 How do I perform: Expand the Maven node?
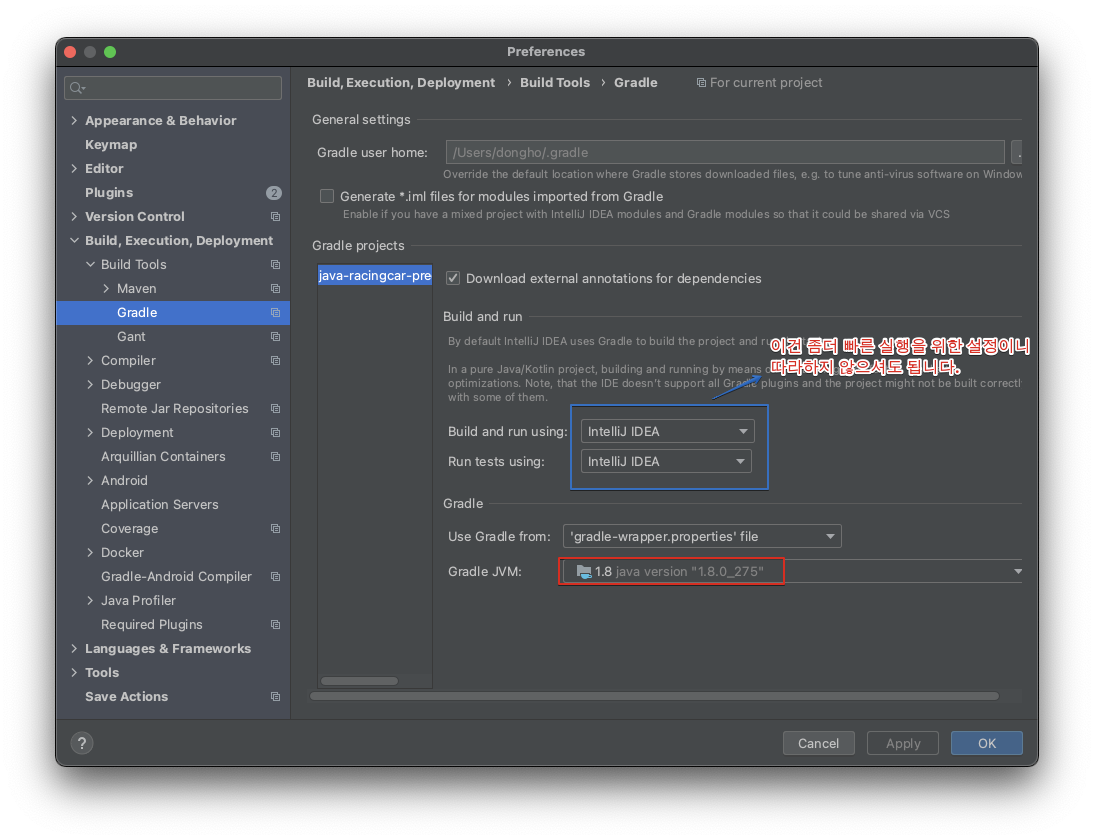click(106, 289)
